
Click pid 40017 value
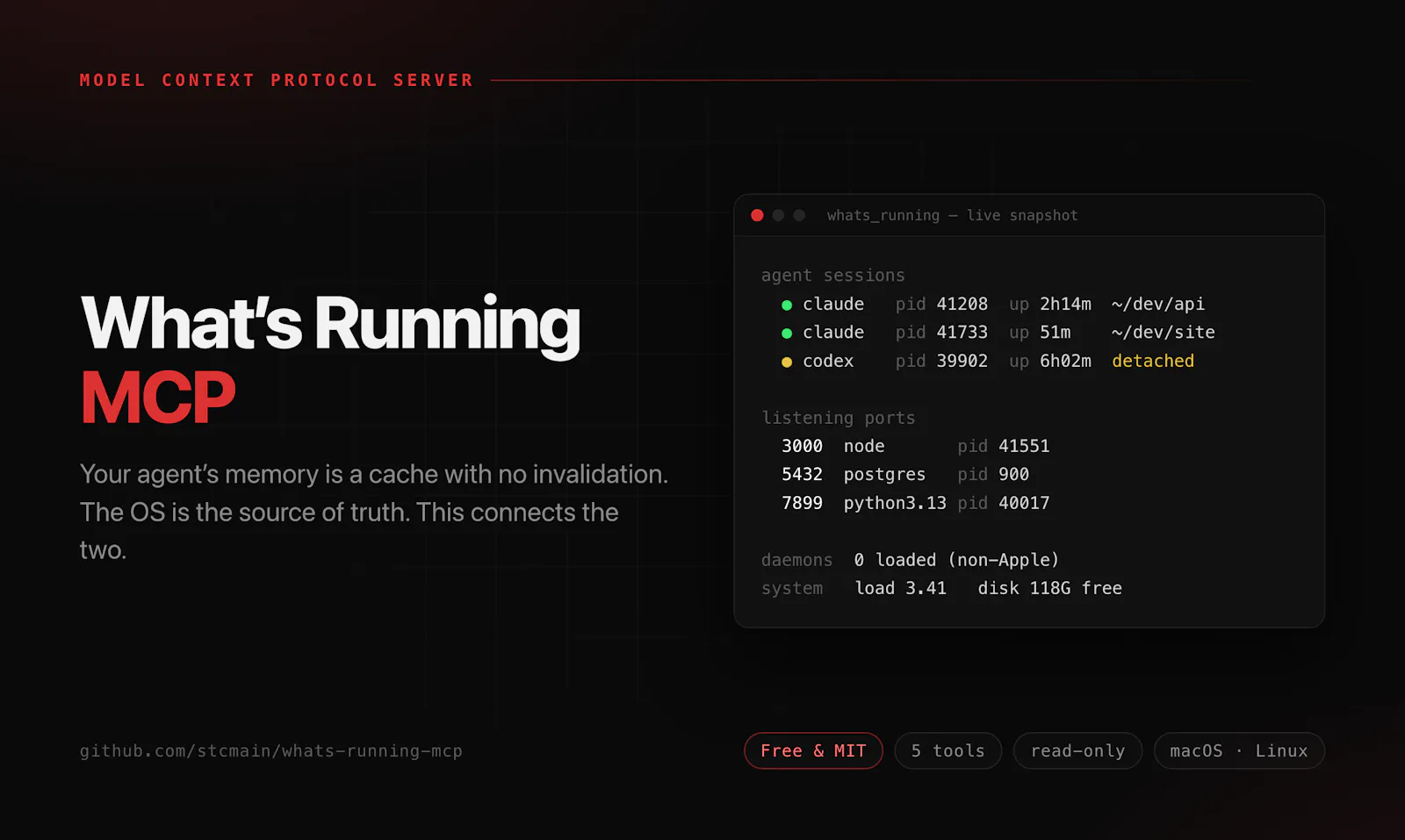tap(1024, 503)
